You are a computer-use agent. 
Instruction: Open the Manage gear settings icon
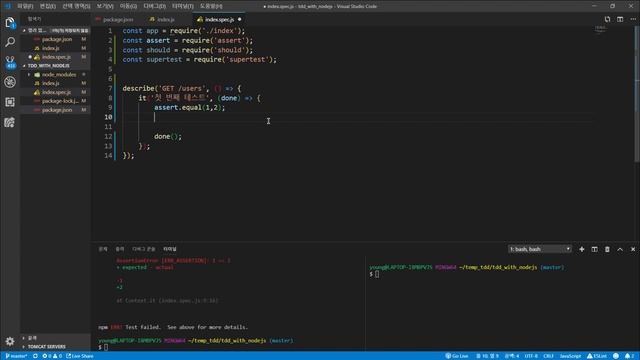click(10, 341)
